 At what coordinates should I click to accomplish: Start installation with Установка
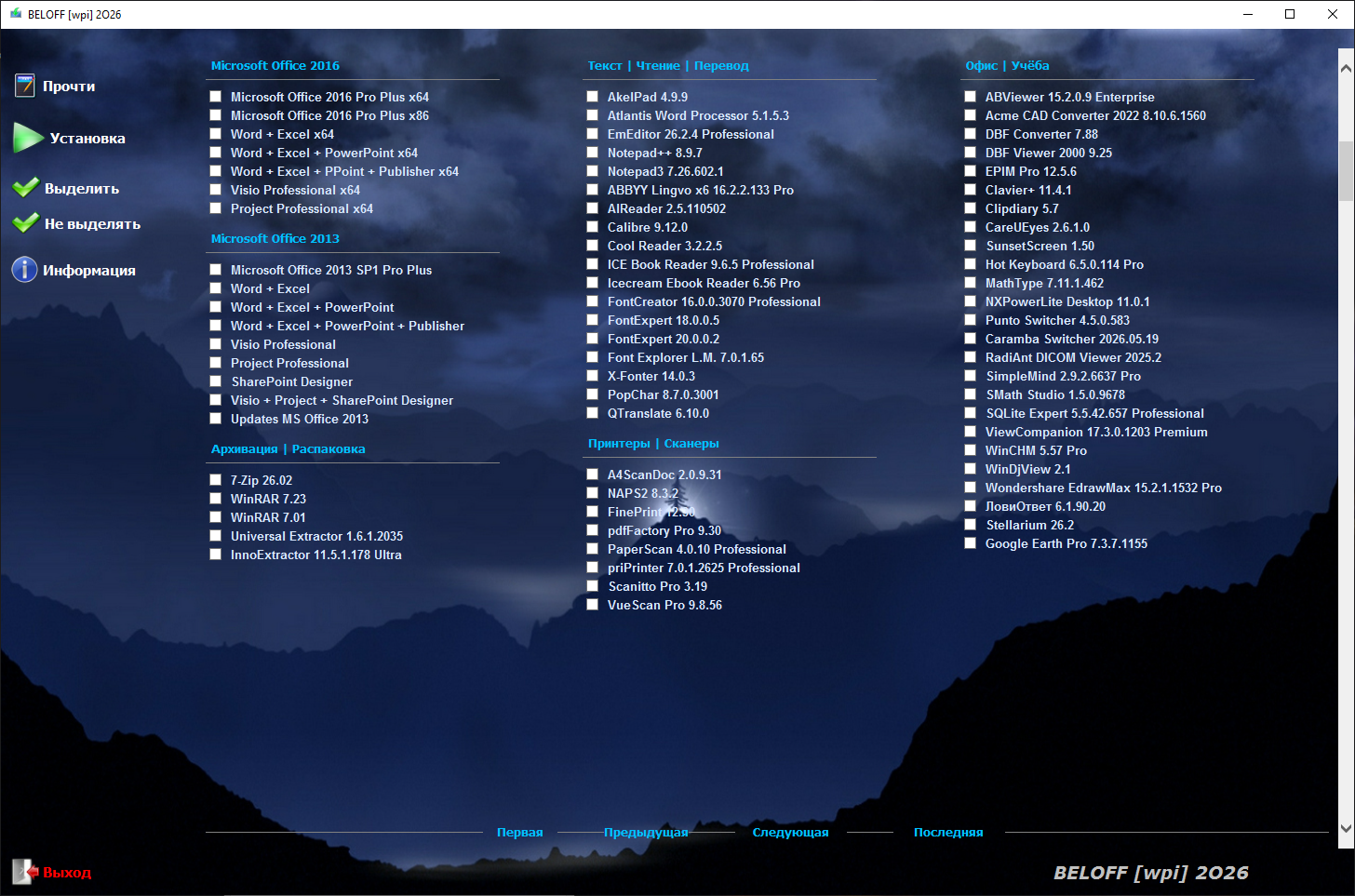point(87,139)
